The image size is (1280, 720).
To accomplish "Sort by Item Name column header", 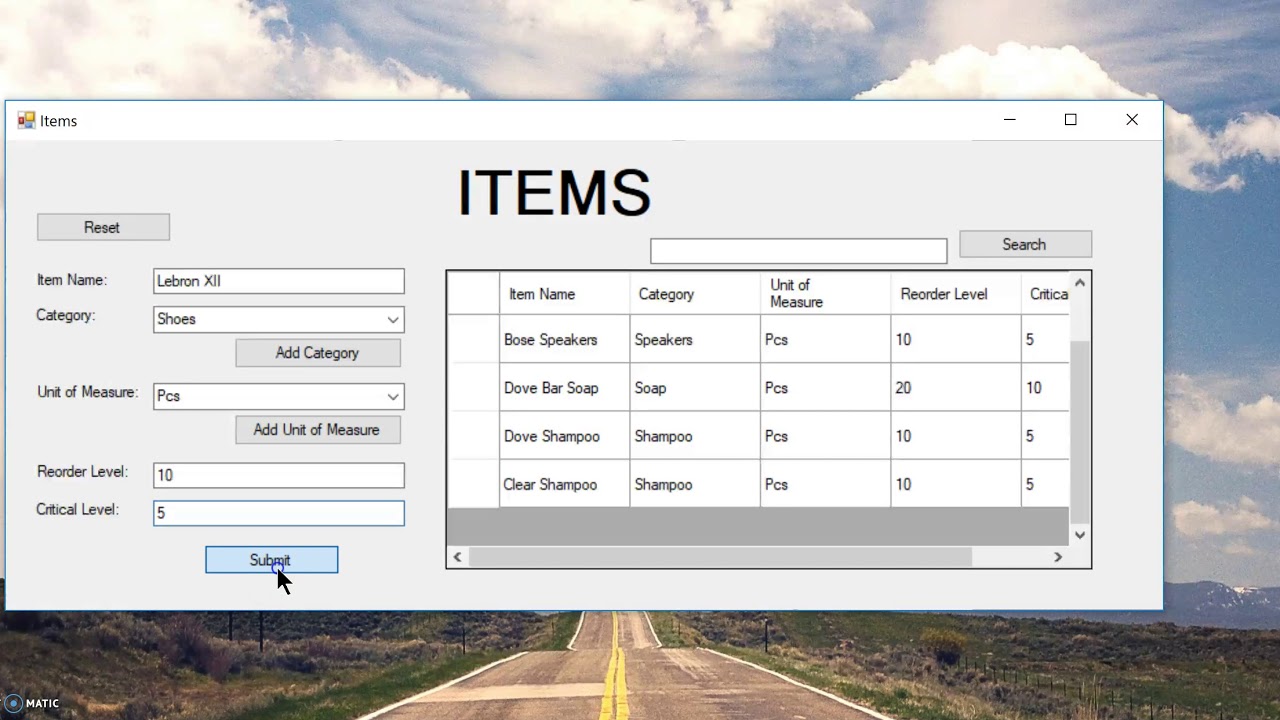I will click(x=565, y=294).
